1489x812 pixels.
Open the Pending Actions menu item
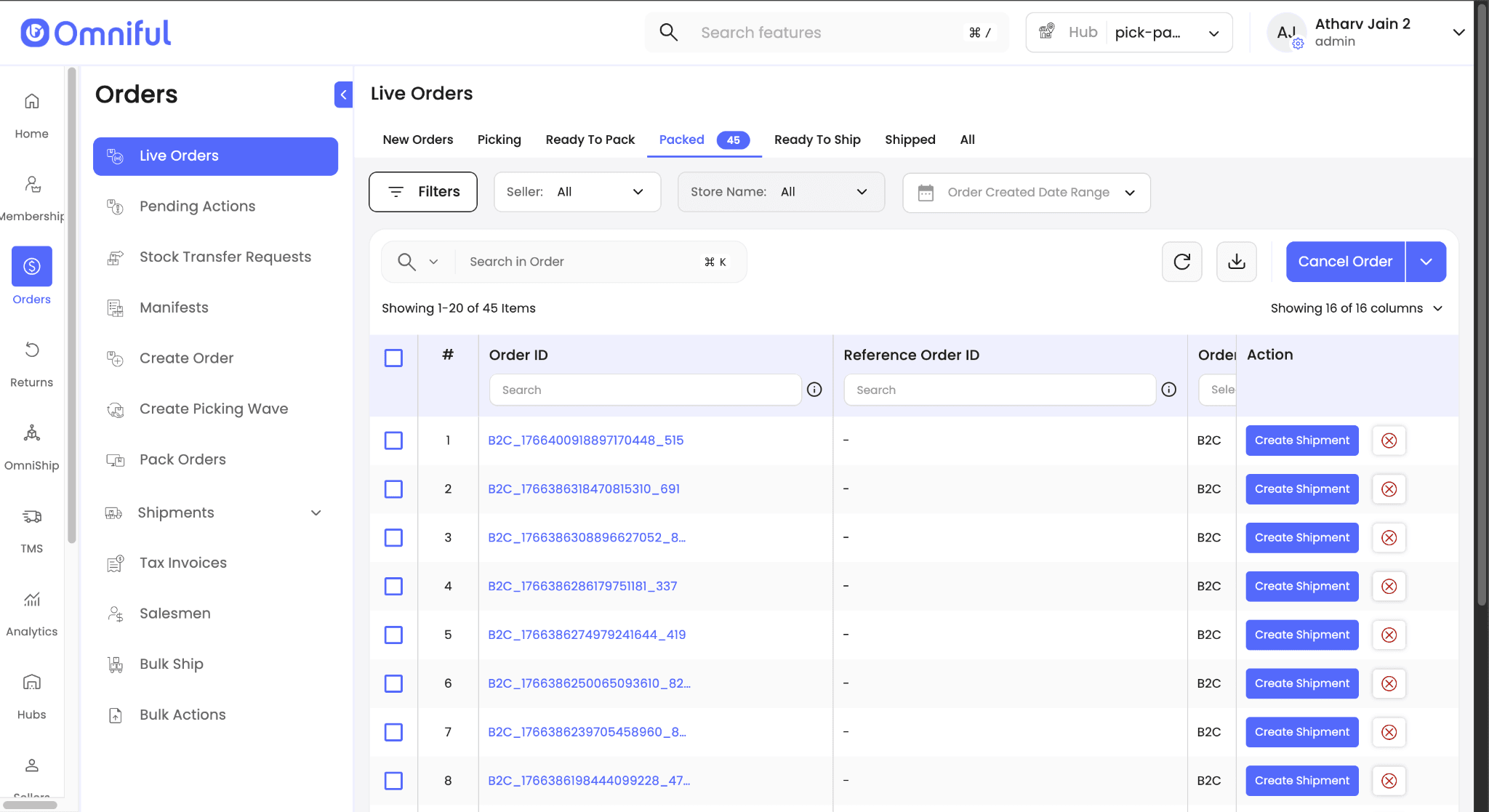197,206
